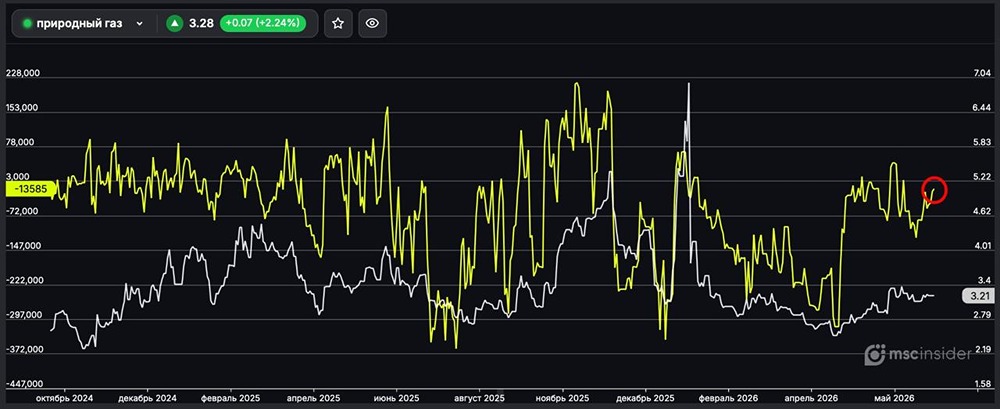The image size is (1000, 409).
Task: Click the ноябрь 2025 date label
Action: [562, 398]
